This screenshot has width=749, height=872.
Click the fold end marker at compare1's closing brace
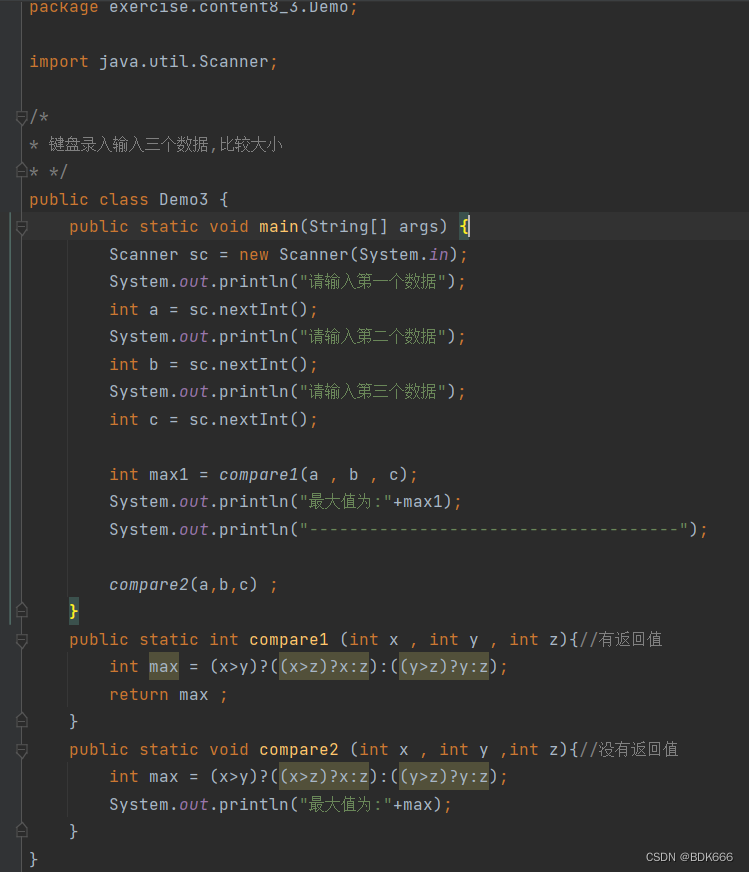pos(22,721)
